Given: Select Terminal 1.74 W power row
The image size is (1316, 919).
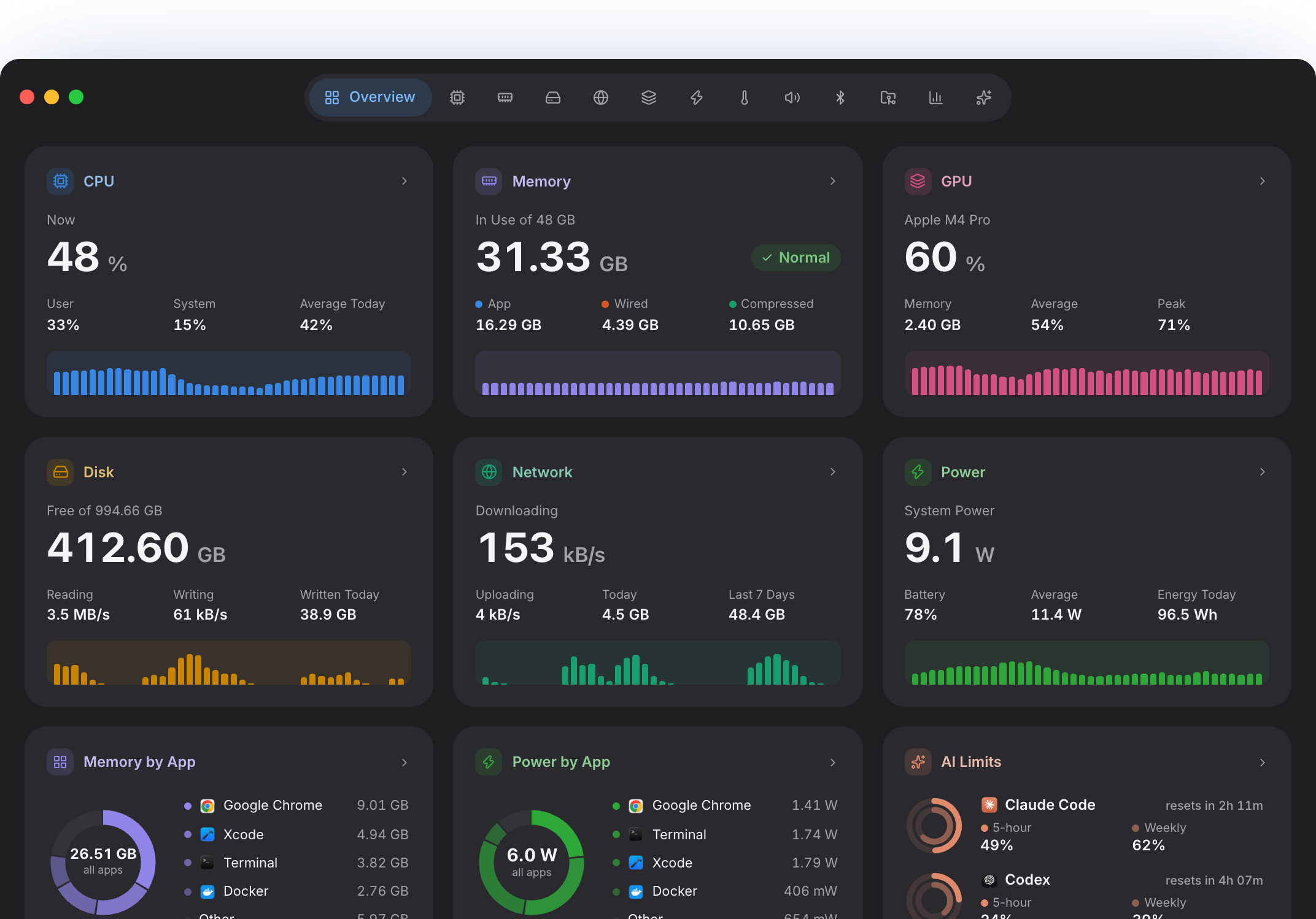Looking at the screenshot, I should tap(725, 834).
